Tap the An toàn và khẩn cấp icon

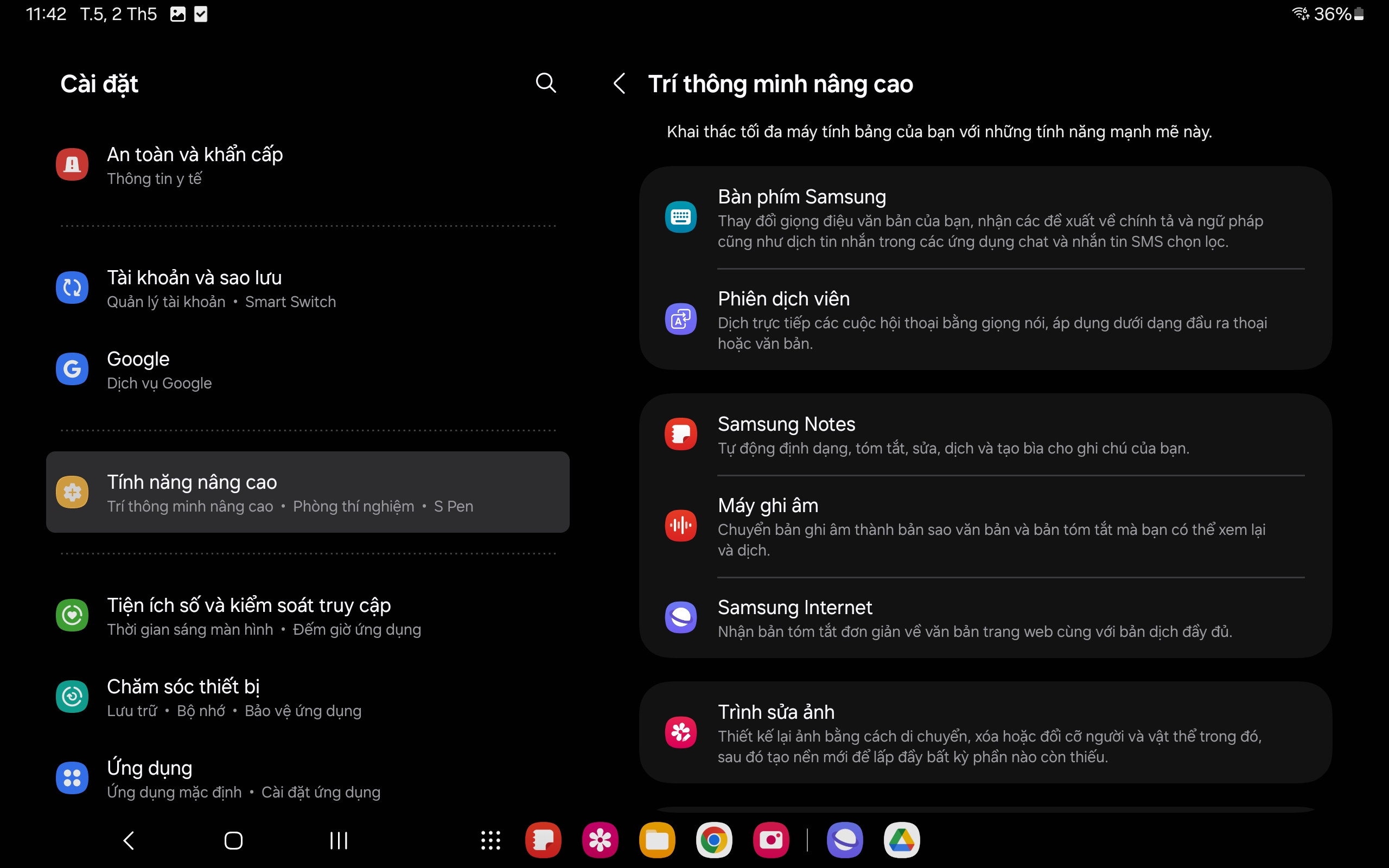click(72, 165)
